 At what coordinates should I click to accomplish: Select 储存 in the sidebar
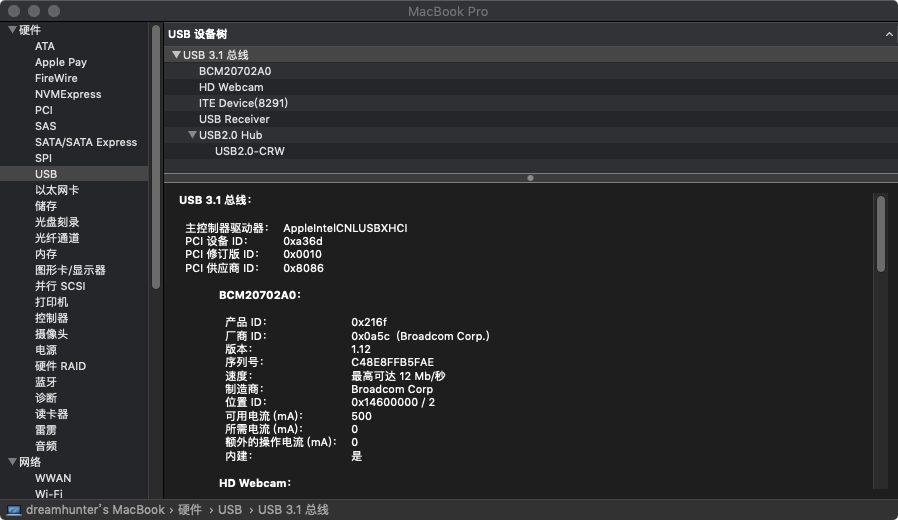click(x=46, y=206)
